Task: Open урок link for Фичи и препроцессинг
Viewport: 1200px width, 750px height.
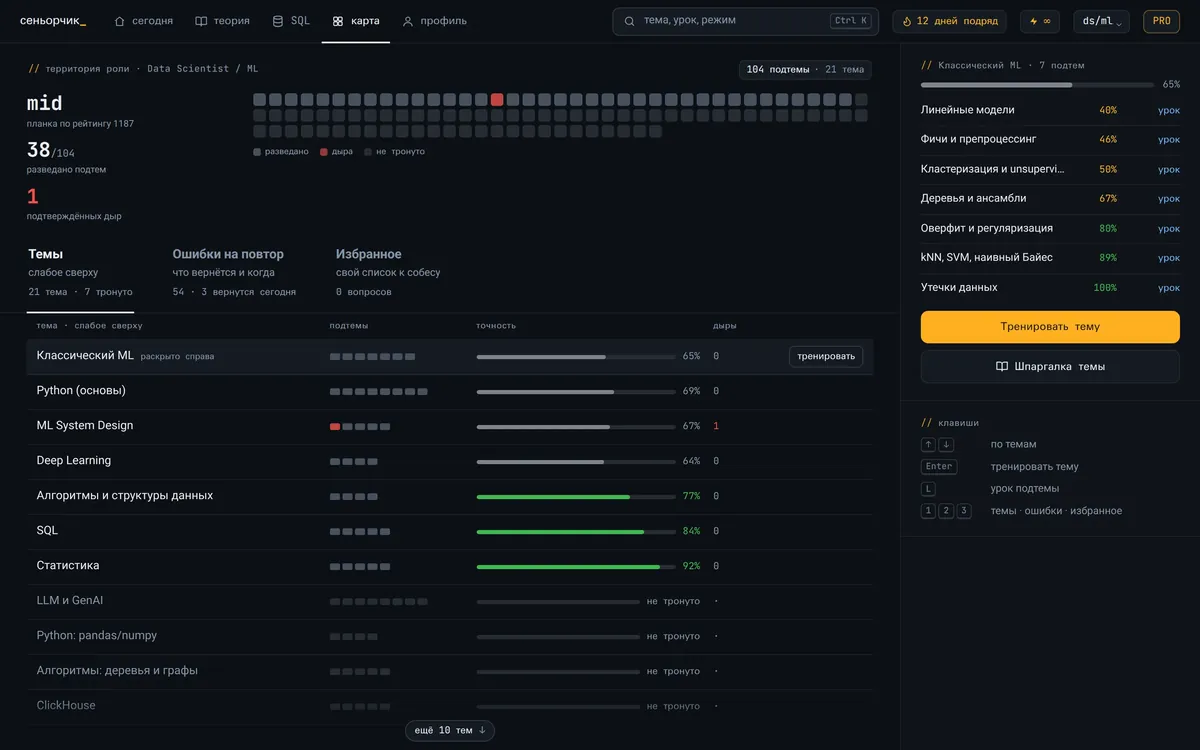Action: point(1169,140)
